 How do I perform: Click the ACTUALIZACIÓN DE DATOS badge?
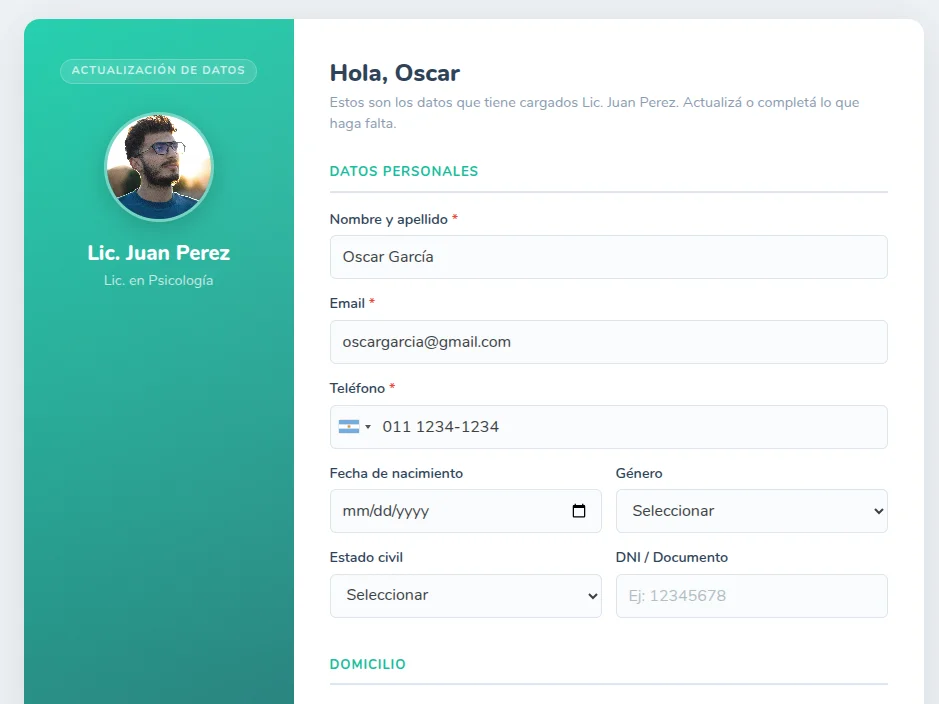tap(159, 71)
